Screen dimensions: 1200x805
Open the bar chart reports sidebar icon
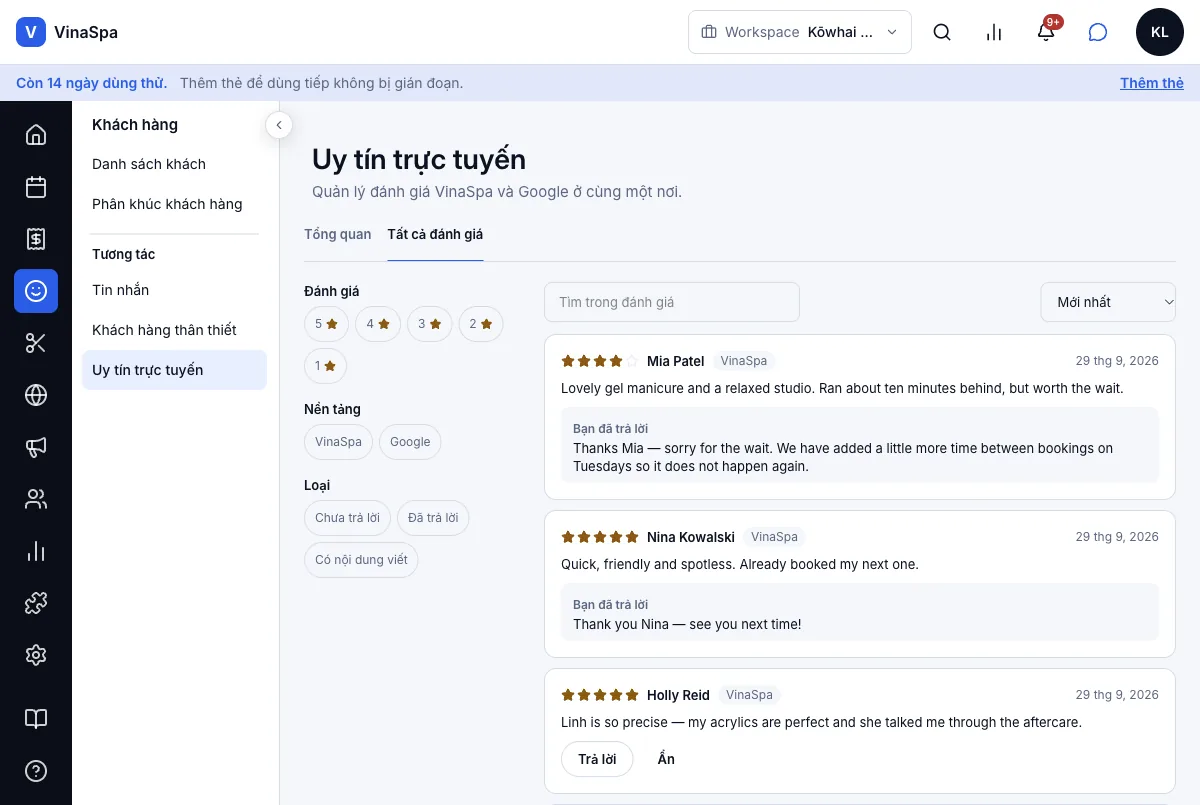click(x=36, y=551)
